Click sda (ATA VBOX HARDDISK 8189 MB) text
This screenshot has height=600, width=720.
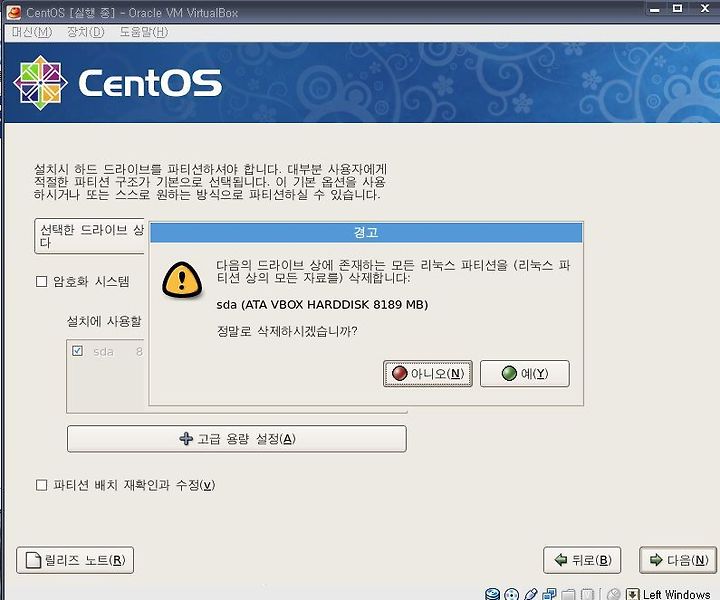(322, 305)
